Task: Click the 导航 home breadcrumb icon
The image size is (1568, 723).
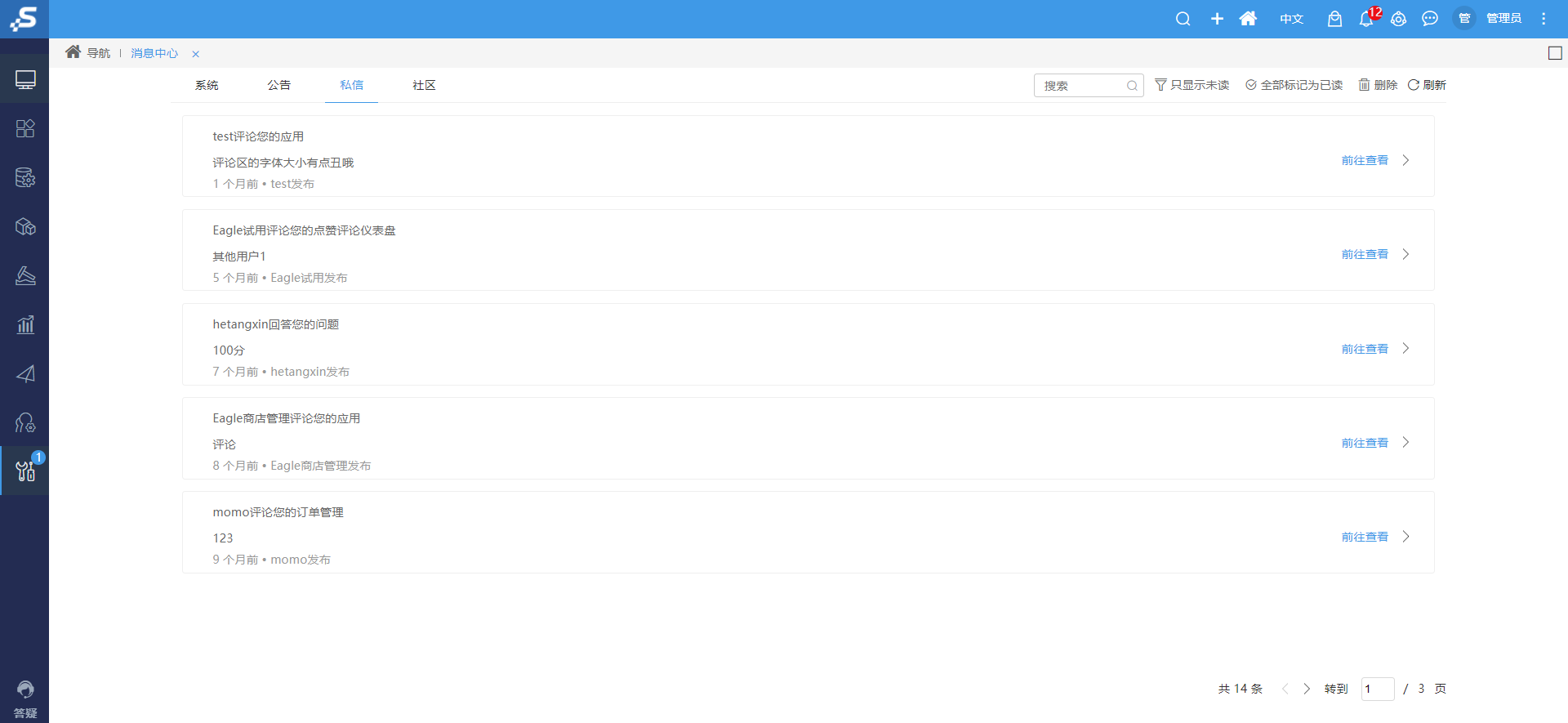Action: point(73,52)
